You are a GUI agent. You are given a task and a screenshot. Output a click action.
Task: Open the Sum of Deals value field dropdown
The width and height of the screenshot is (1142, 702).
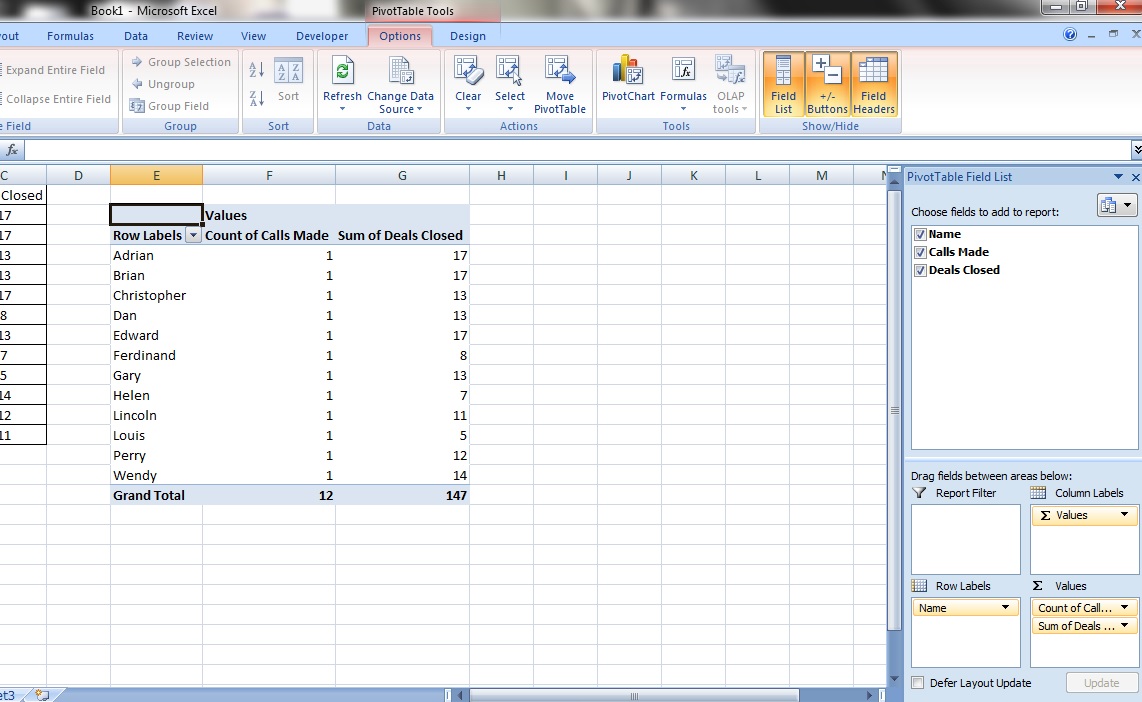coord(1124,626)
